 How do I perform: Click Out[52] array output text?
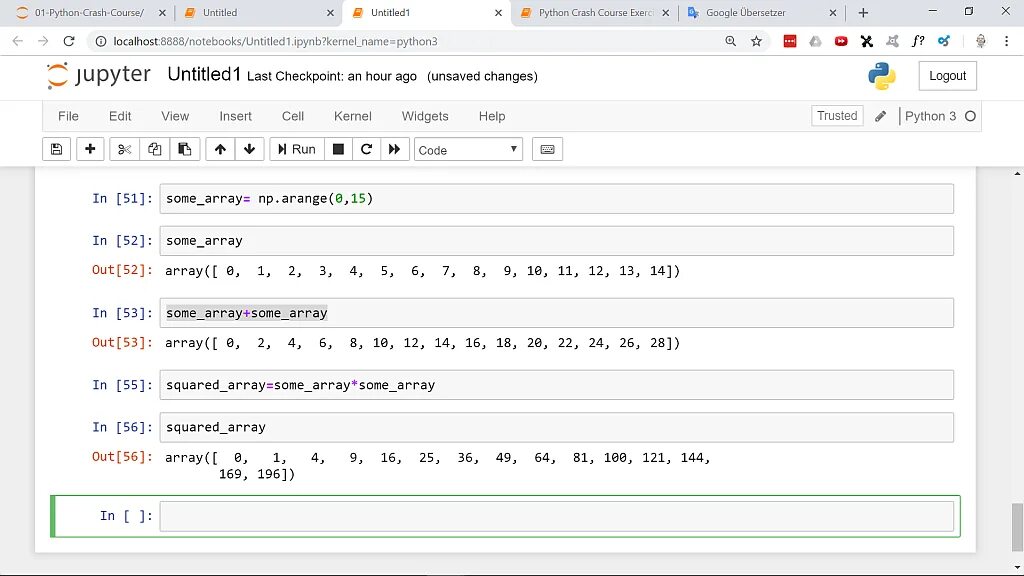pos(423,271)
